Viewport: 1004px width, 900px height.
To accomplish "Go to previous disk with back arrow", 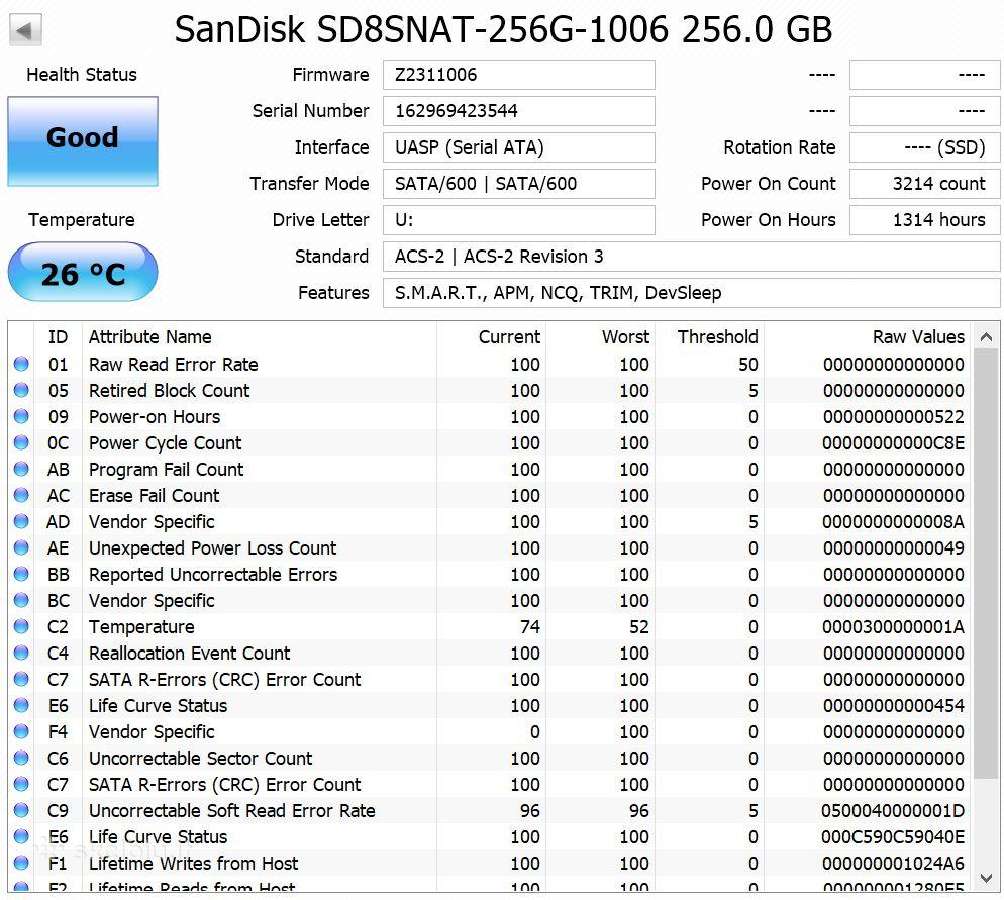I will coord(25,30).
